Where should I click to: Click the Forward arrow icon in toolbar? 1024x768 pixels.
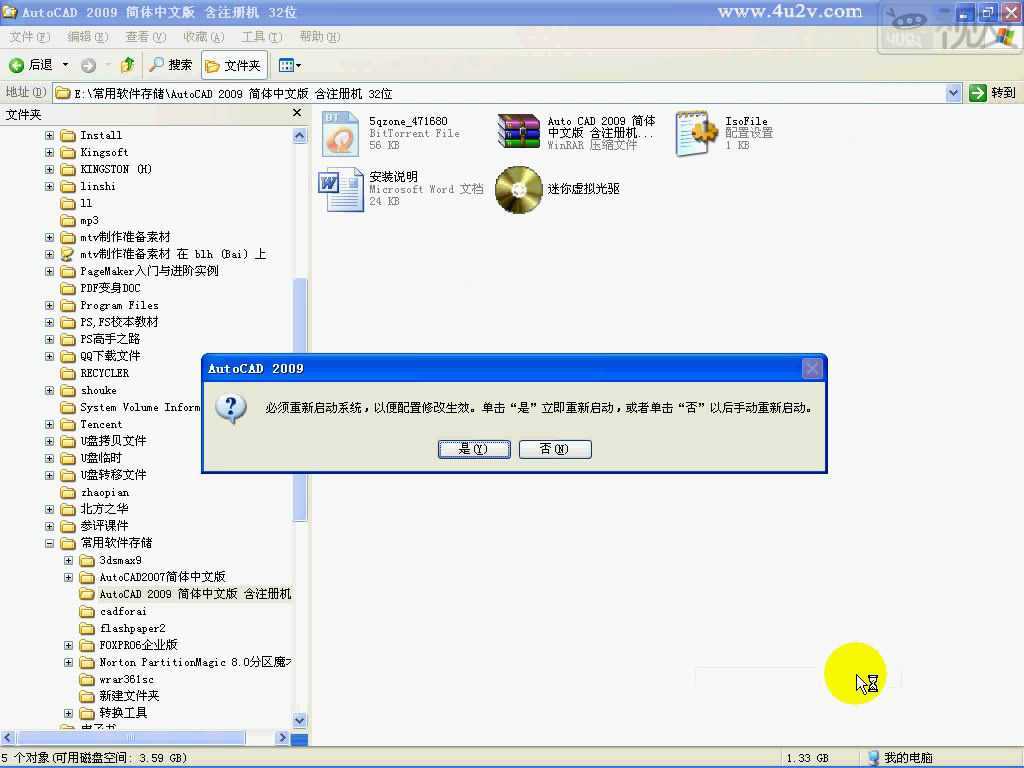click(x=88, y=65)
